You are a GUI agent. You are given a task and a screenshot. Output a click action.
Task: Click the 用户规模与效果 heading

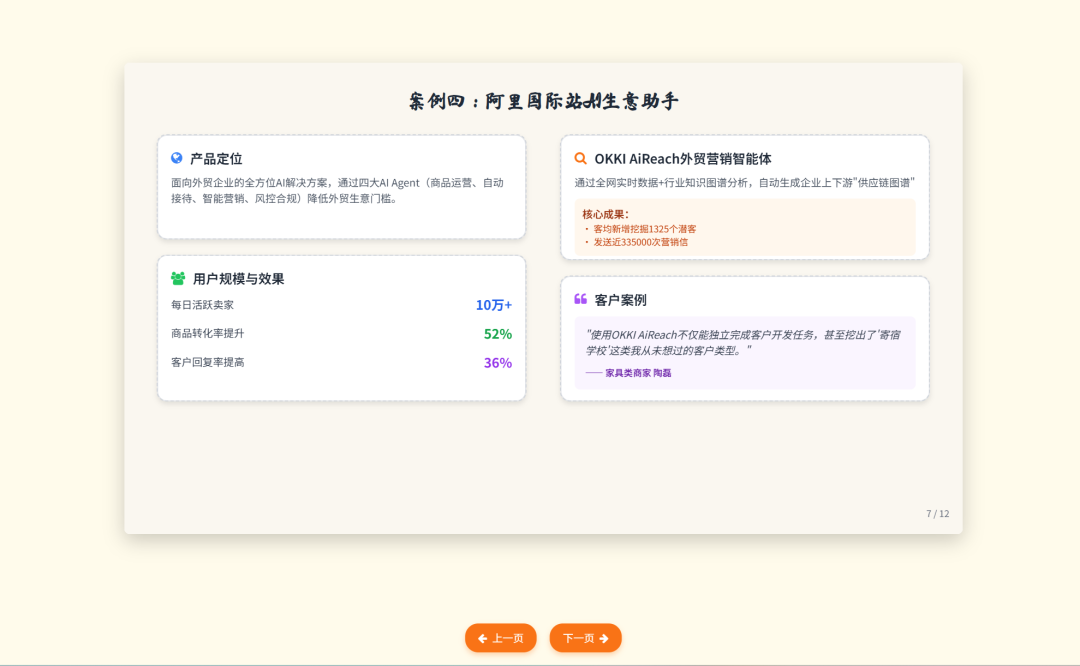238,279
